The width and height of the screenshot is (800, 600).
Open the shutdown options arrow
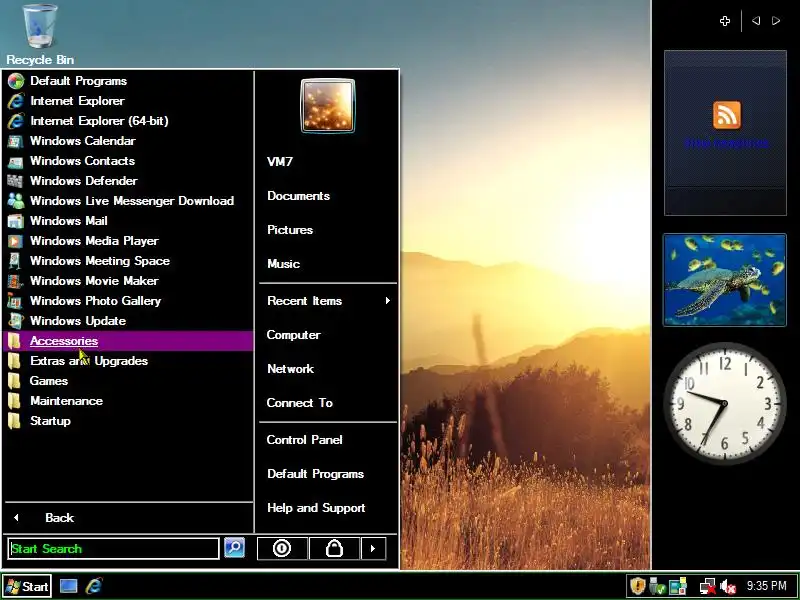pos(373,548)
